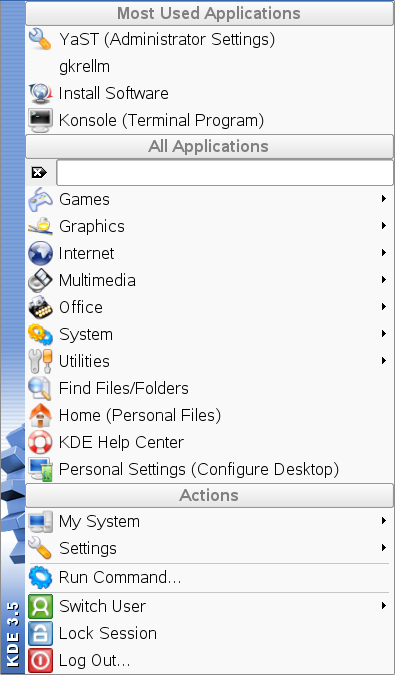
Task: Click the Multimedia icon
Action: coord(40,280)
